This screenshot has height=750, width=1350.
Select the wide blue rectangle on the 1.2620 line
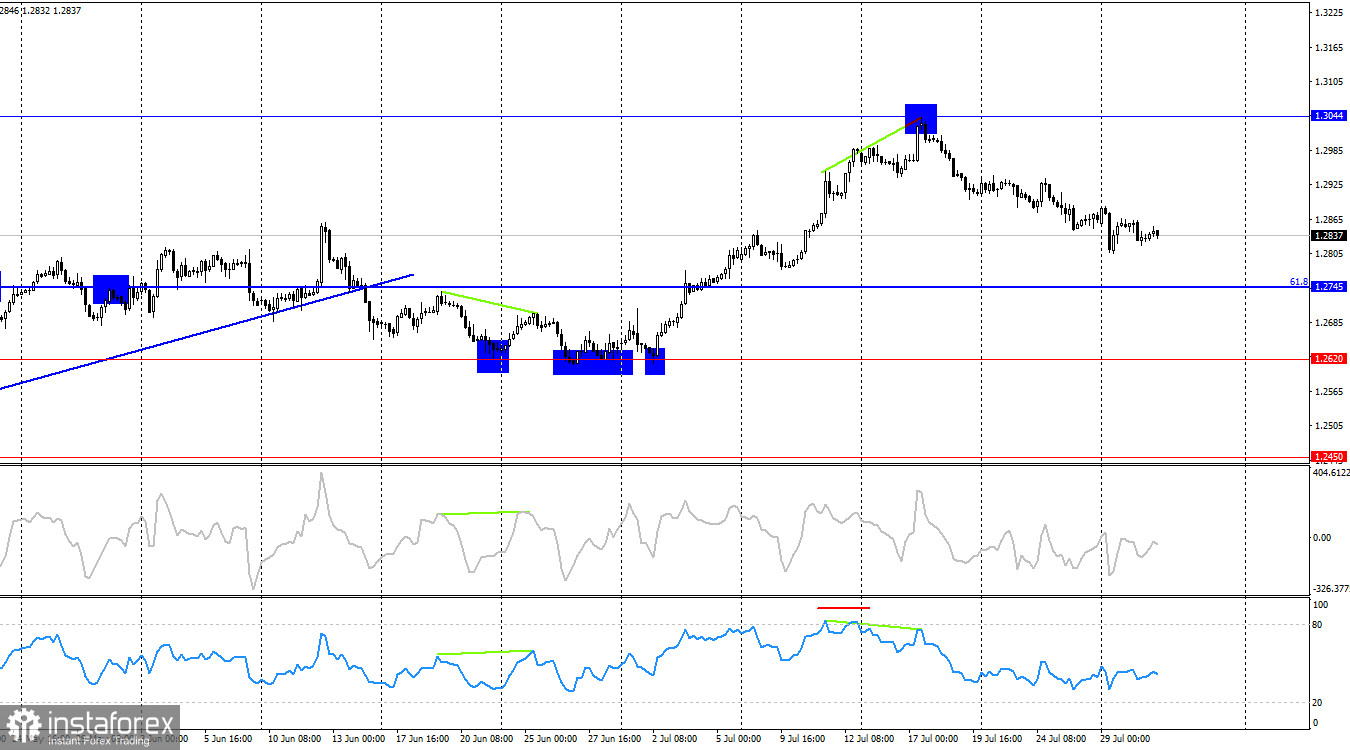click(x=593, y=362)
